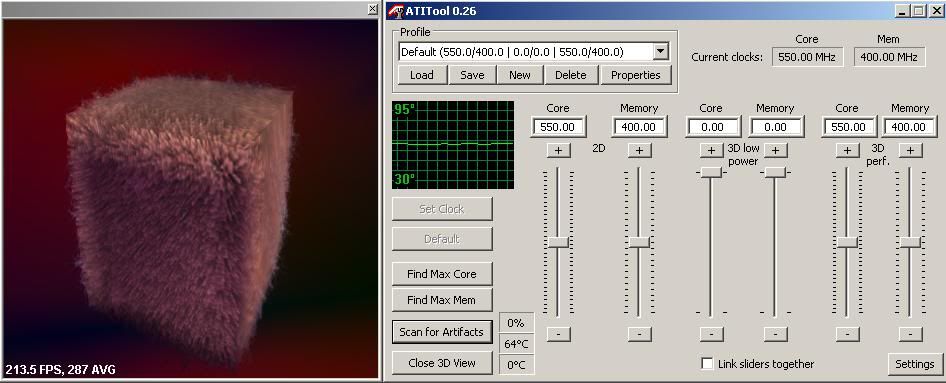Load the selected profile
Screen dimensions: 946x383
pos(422,75)
